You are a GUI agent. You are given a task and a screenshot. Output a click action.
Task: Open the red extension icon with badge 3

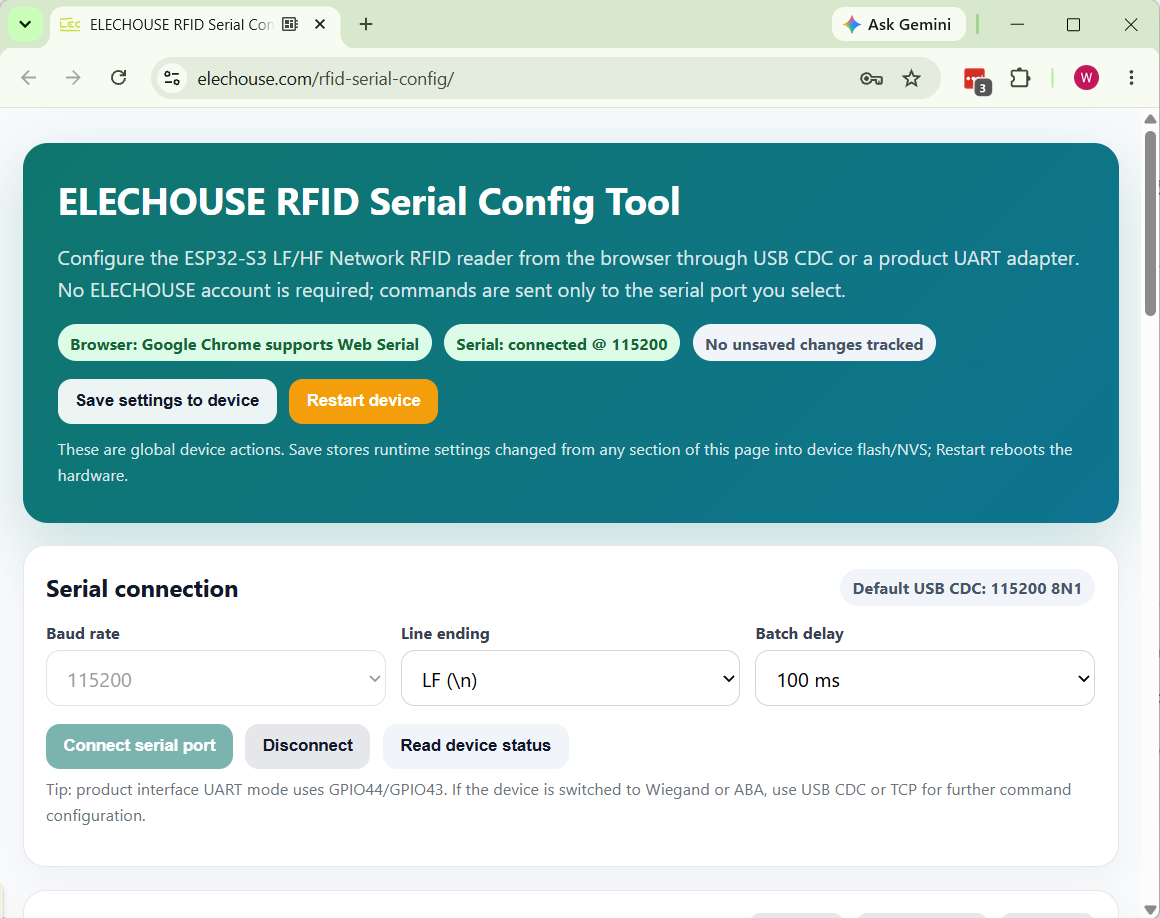(x=977, y=80)
